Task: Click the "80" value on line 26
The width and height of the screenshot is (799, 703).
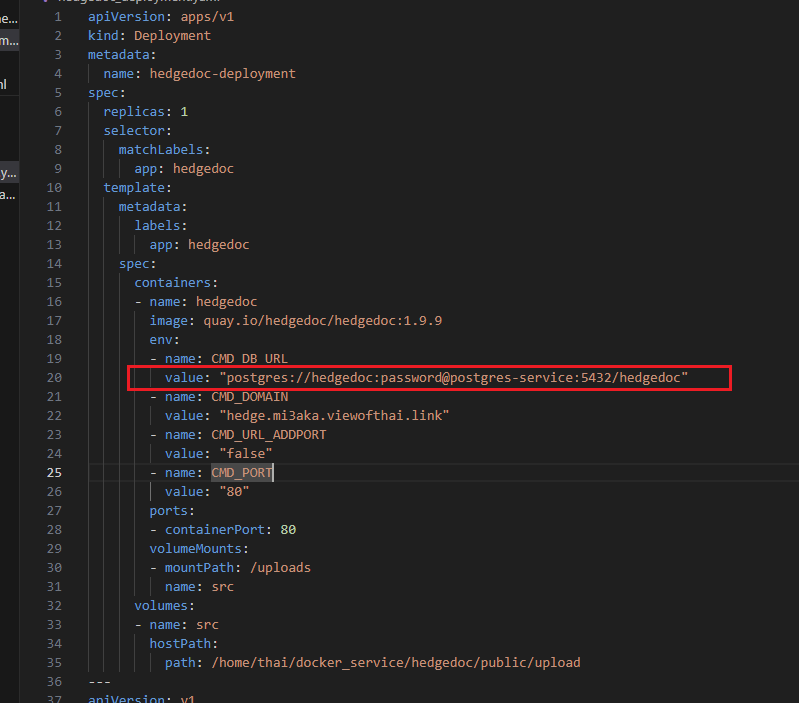Action: coord(234,492)
